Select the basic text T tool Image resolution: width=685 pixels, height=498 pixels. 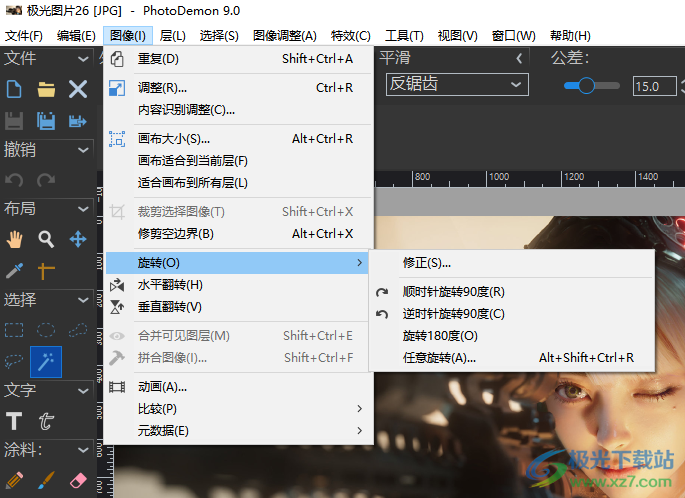[14, 421]
